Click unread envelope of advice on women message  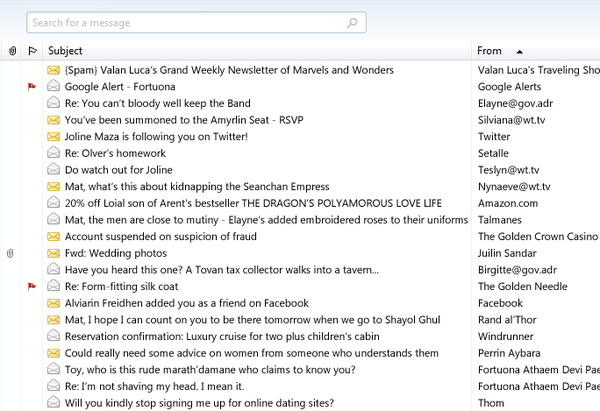pos(54,353)
